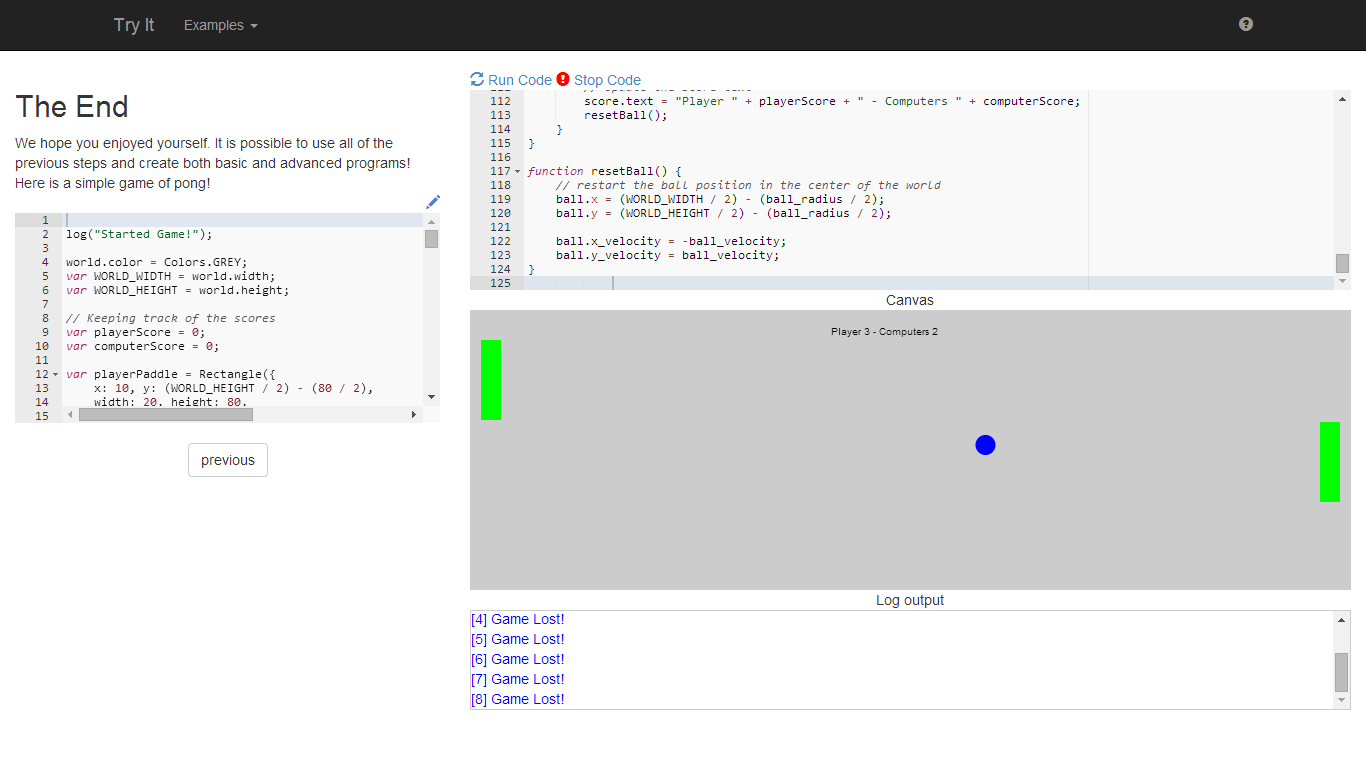The width and height of the screenshot is (1366, 768).
Task: Click line 112 'score.text' assignment
Action: tap(832, 101)
